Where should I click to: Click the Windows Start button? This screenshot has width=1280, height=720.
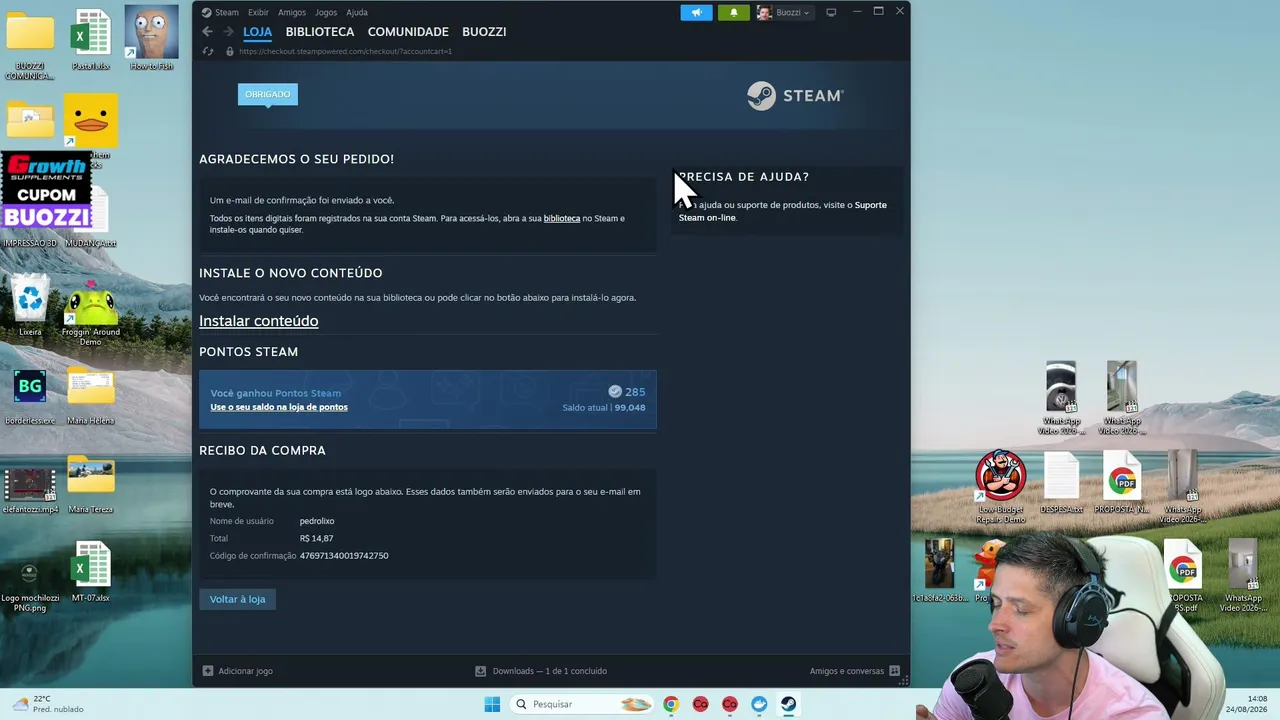pyautogui.click(x=492, y=704)
